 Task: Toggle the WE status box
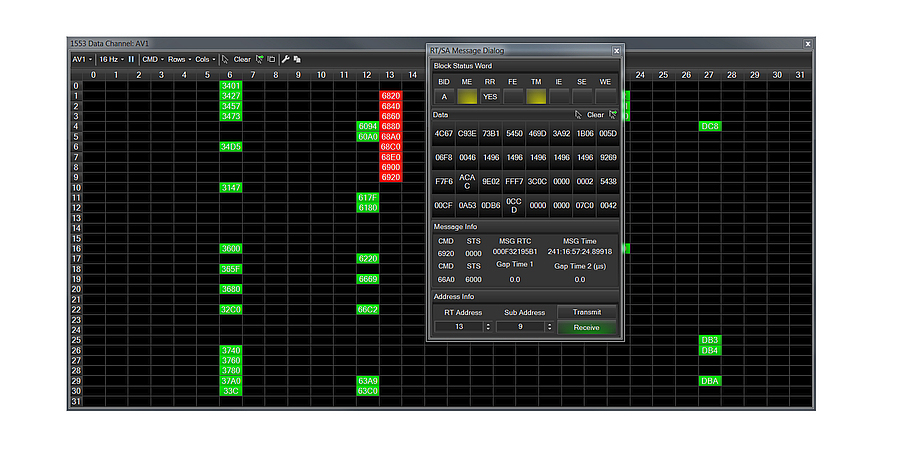605,96
